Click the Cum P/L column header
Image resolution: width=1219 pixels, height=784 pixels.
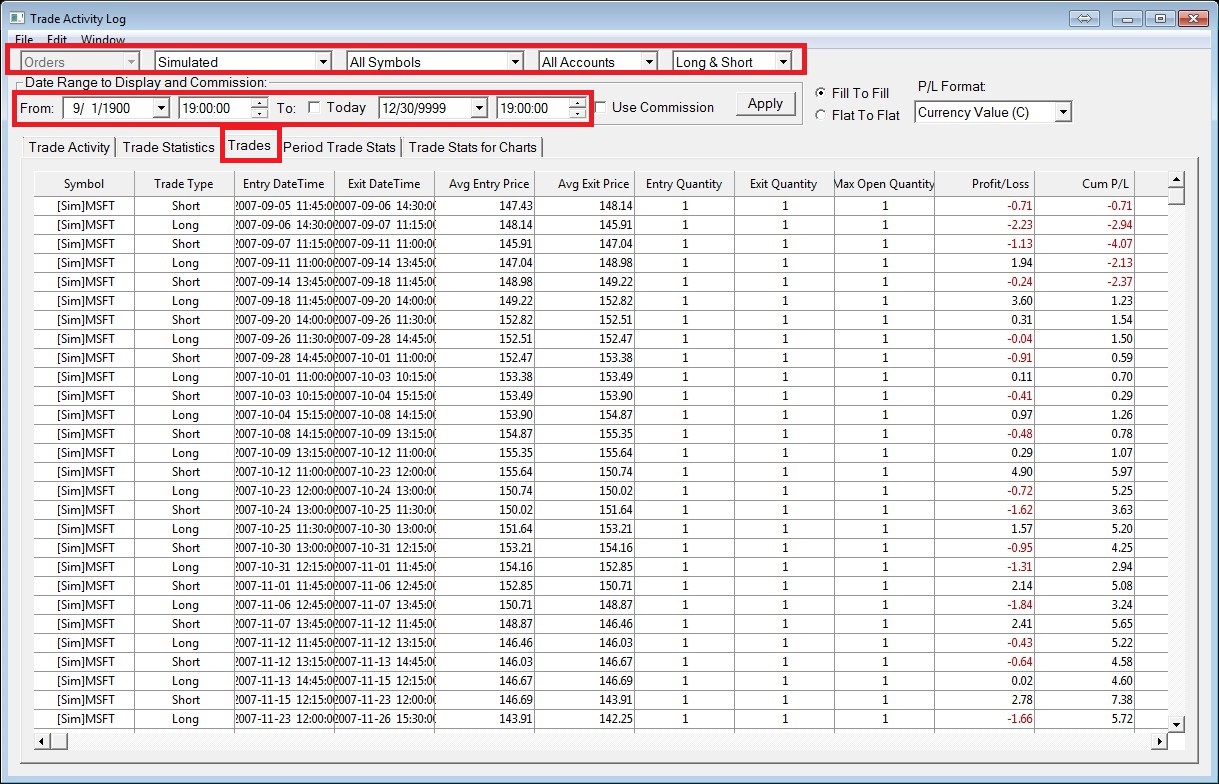click(1084, 184)
